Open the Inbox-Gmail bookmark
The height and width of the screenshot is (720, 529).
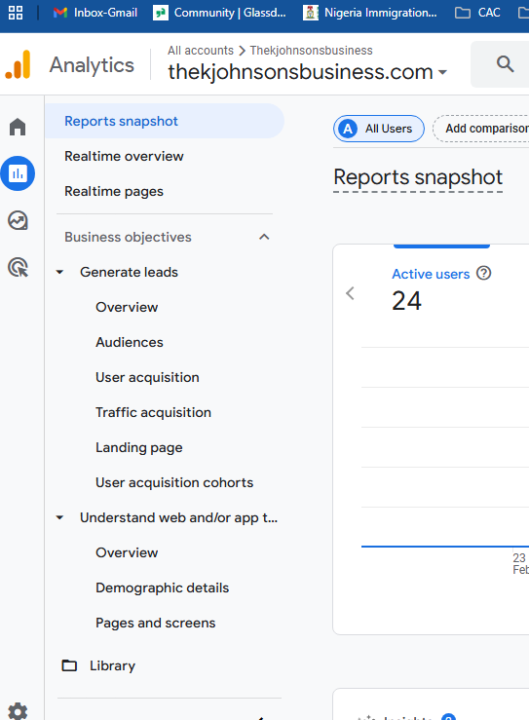point(95,13)
